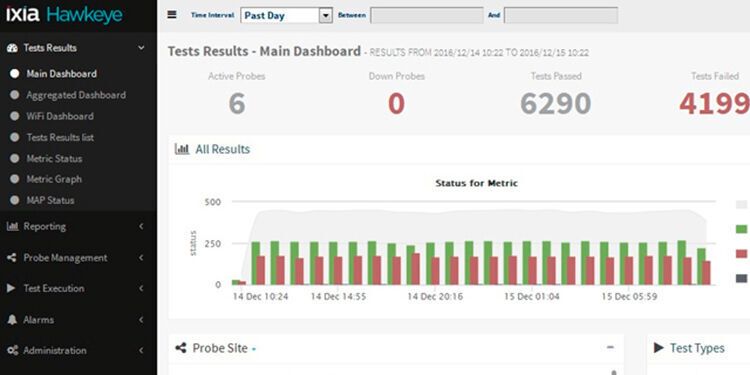Click the Tests Results dashboard icon
Screen dimensions: 750x375
coord(12,48)
